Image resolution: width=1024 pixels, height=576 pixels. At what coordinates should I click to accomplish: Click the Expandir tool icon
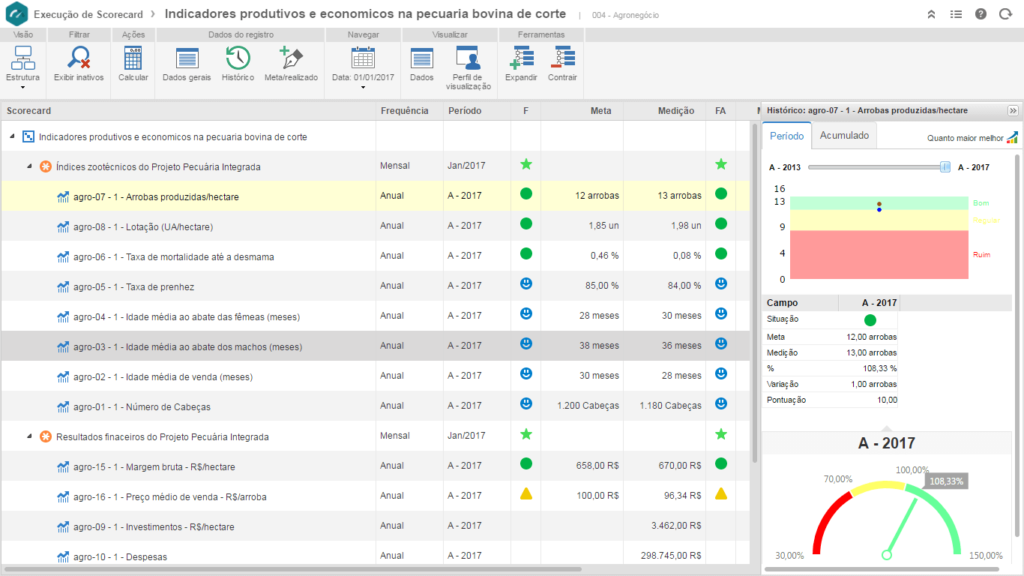point(521,62)
